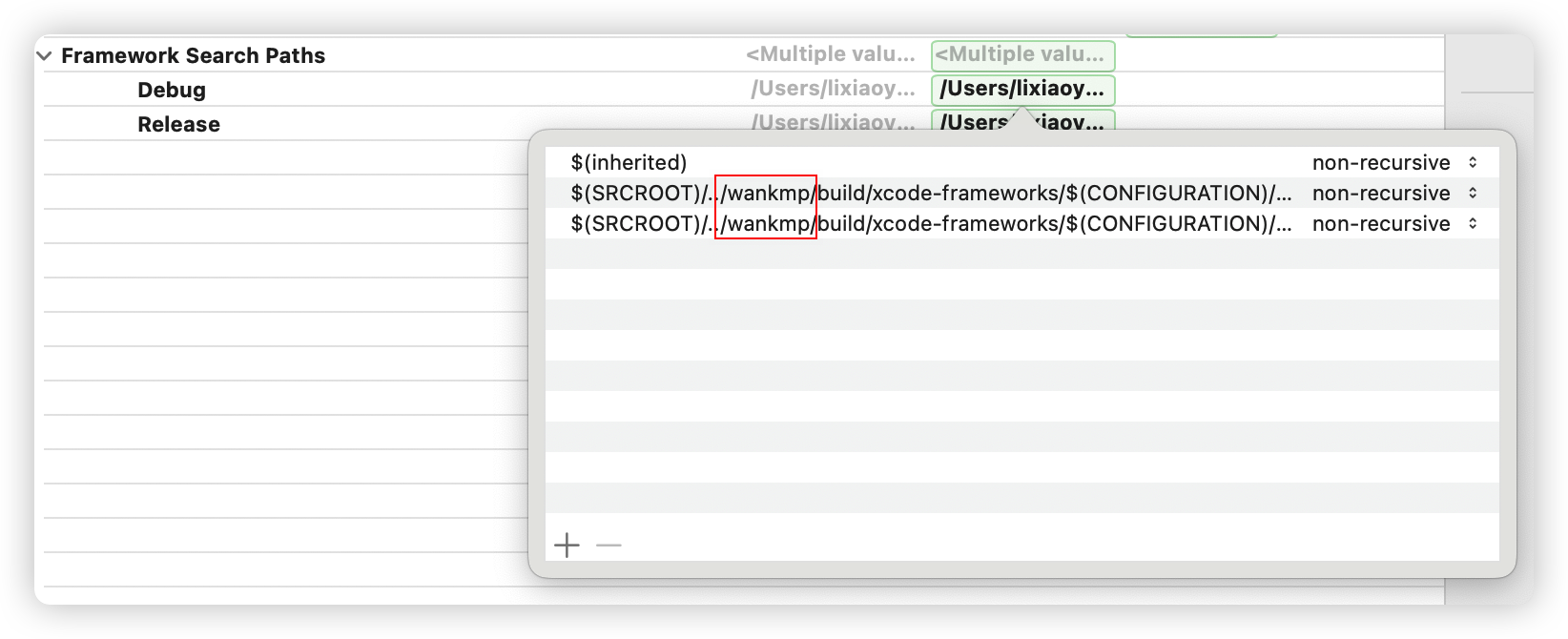The height and width of the screenshot is (639, 1568).
Task: Click the green-highlighted Multiple values field
Action: 1022,55
